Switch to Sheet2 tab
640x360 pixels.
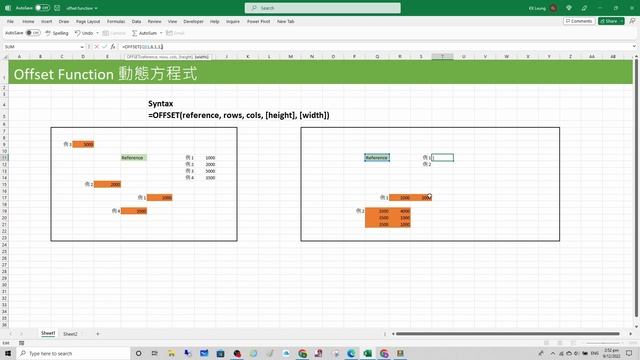click(70, 334)
